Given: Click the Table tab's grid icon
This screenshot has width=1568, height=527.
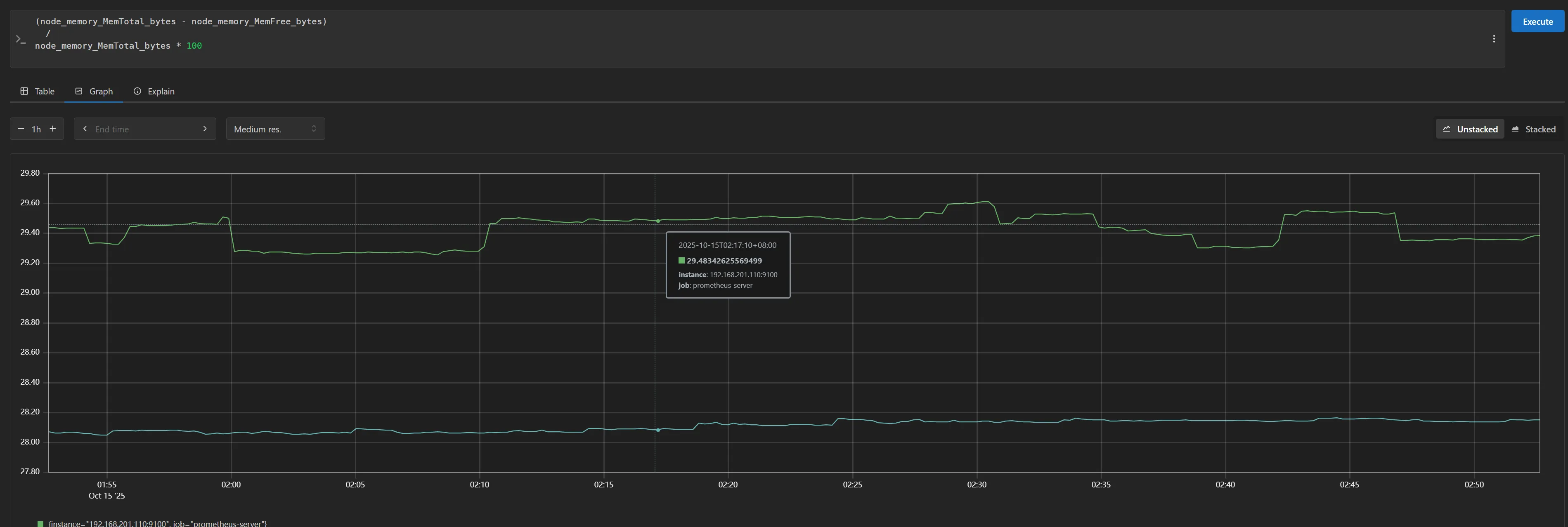Looking at the screenshot, I should [x=24, y=91].
